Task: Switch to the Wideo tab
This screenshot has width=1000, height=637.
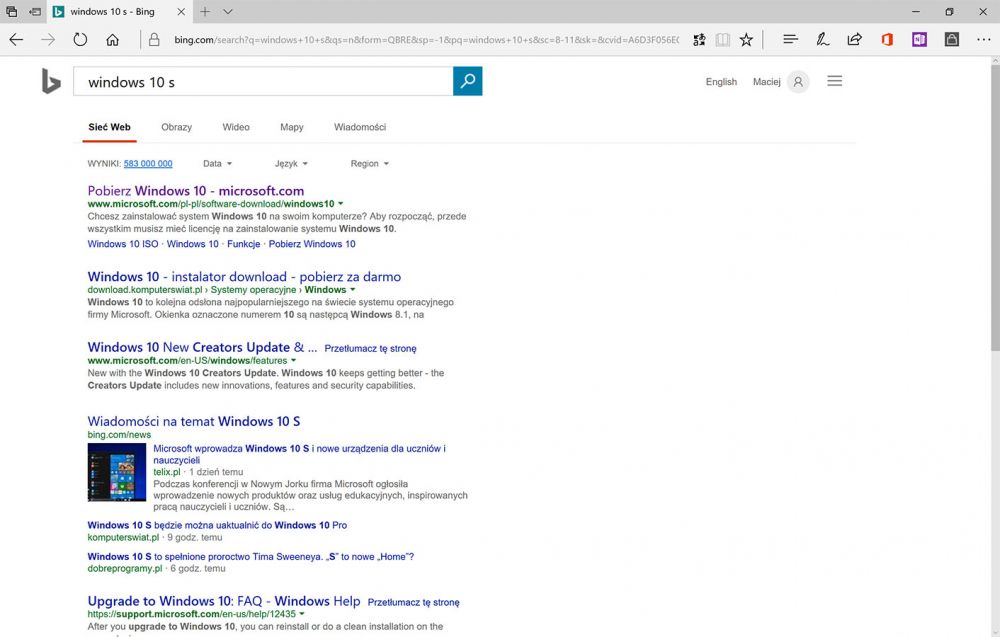Action: click(x=236, y=128)
